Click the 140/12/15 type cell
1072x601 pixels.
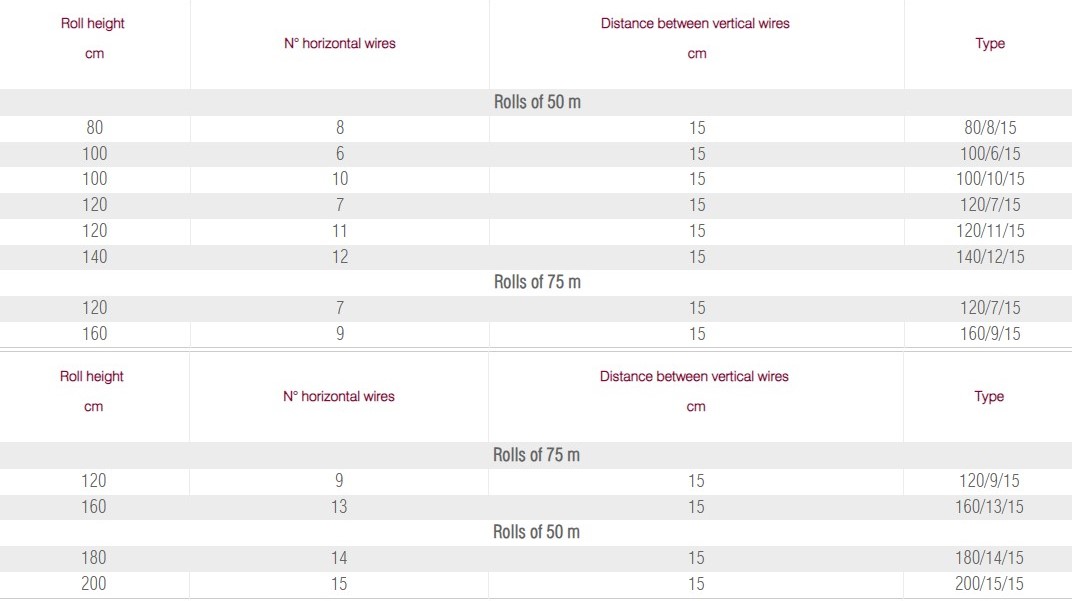pos(990,257)
